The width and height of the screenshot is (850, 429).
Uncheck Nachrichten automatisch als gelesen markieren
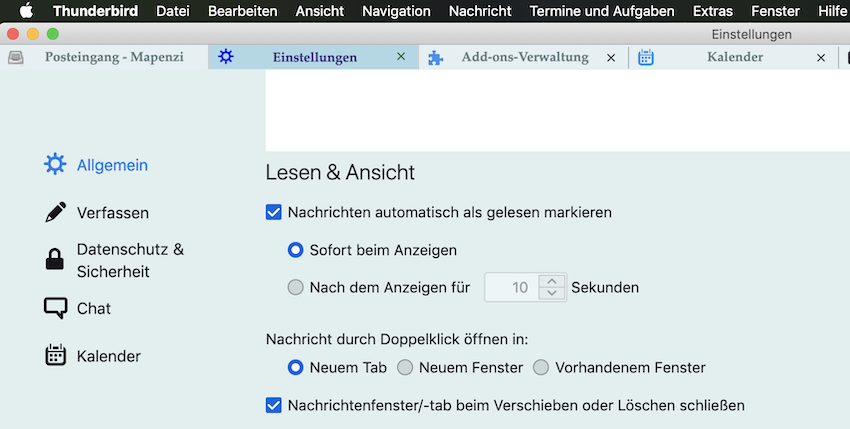click(x=274, y=212)
